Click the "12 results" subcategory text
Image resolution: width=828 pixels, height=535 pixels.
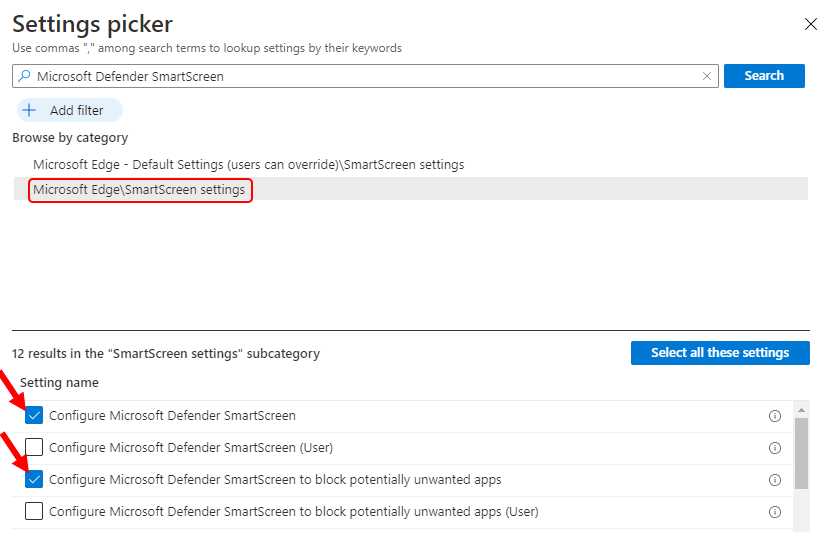coord(166,353)
